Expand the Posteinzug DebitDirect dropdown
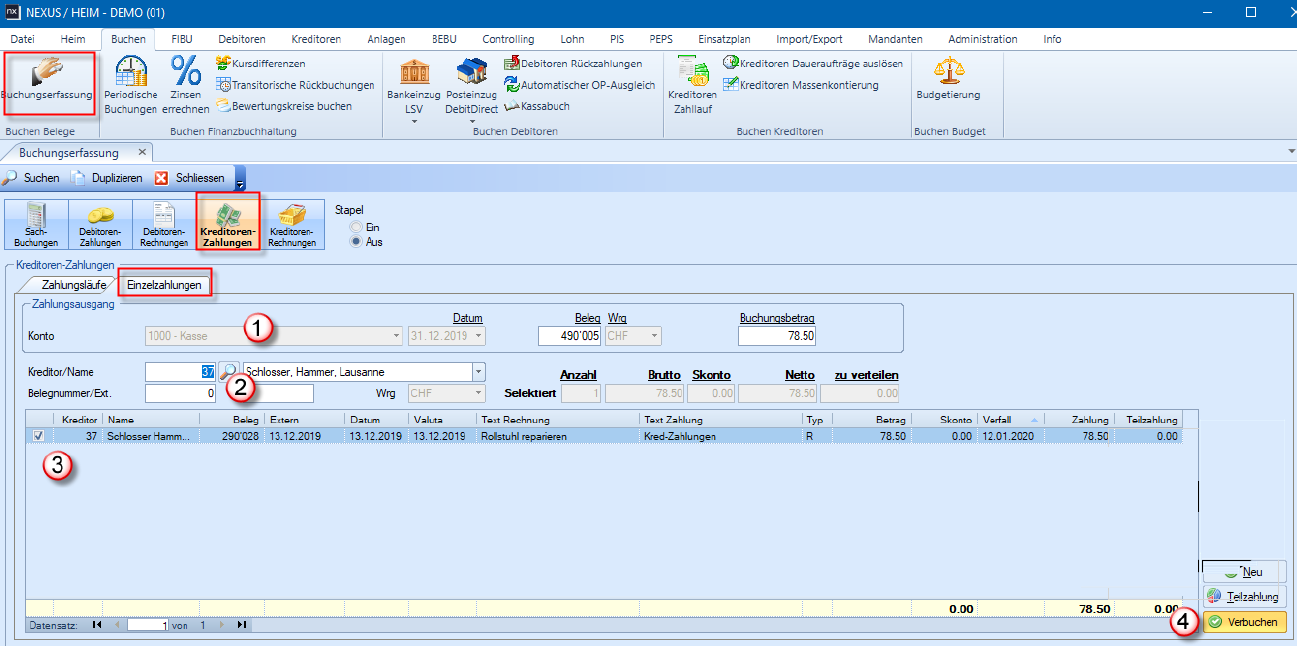Viewport: 1297px width, 646px height. tap(471, 122)
